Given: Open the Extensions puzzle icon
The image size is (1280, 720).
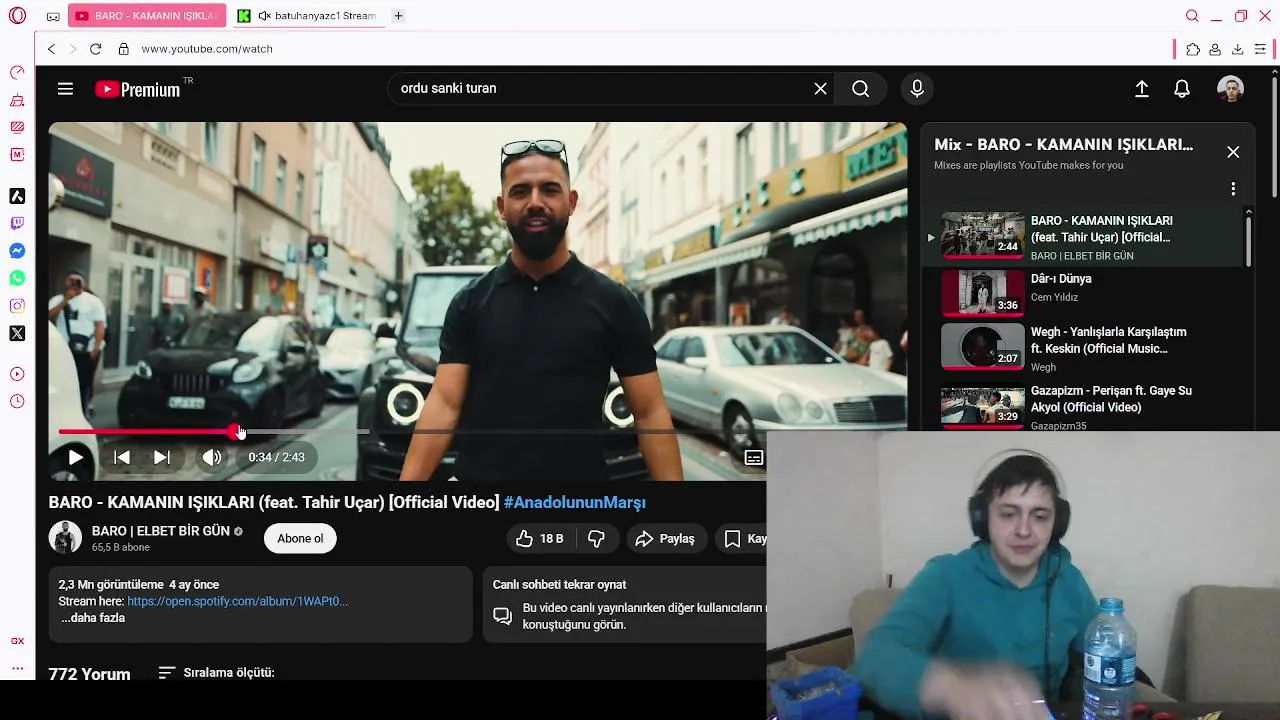Looking at the screenshot, I should coord(1193,49).
